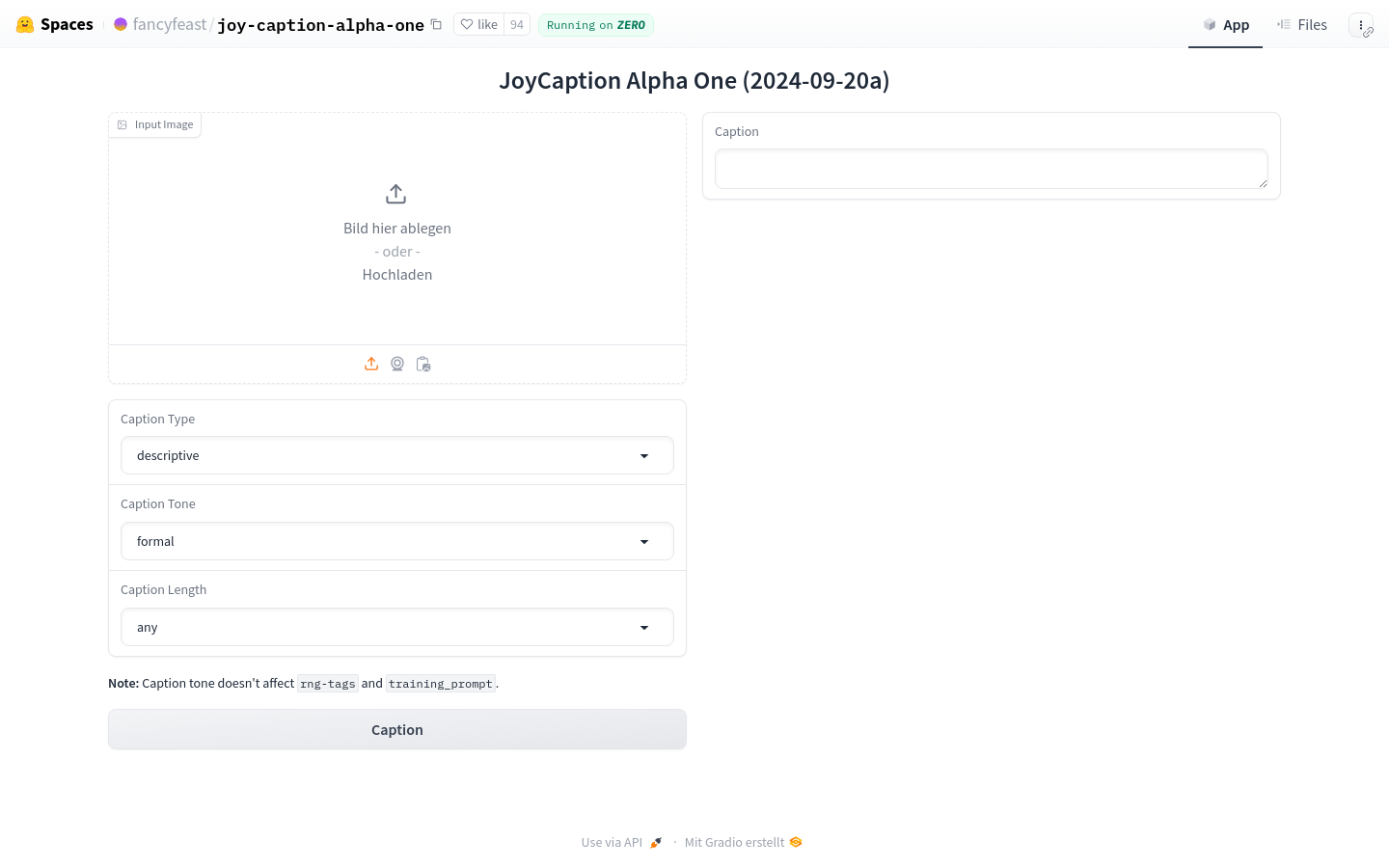Image resolution: width=1389 pixels, height=868 pixels.
Task: Click the API rocket icon in footer
Action: [656, 843]
